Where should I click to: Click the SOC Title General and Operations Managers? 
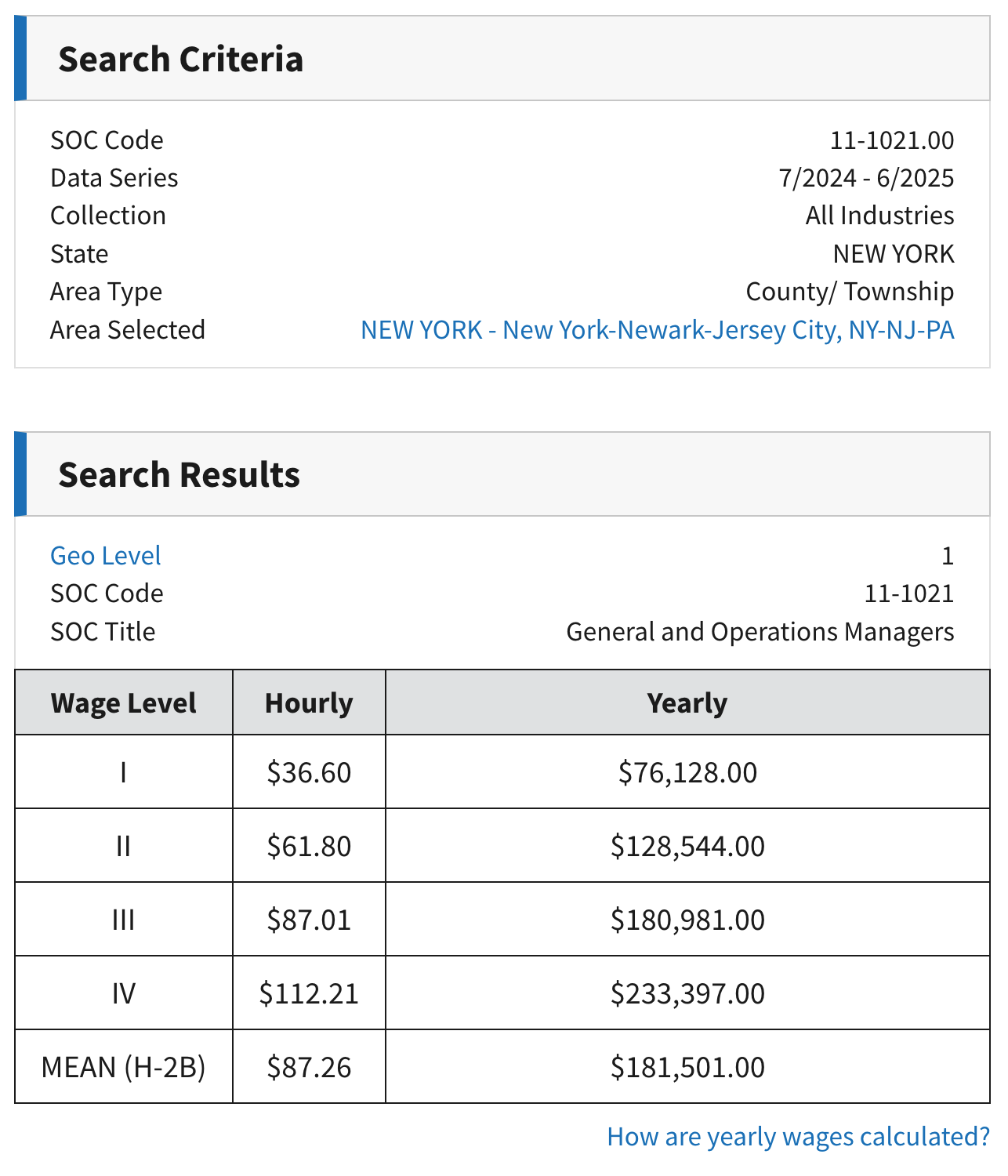pos(760,631)
